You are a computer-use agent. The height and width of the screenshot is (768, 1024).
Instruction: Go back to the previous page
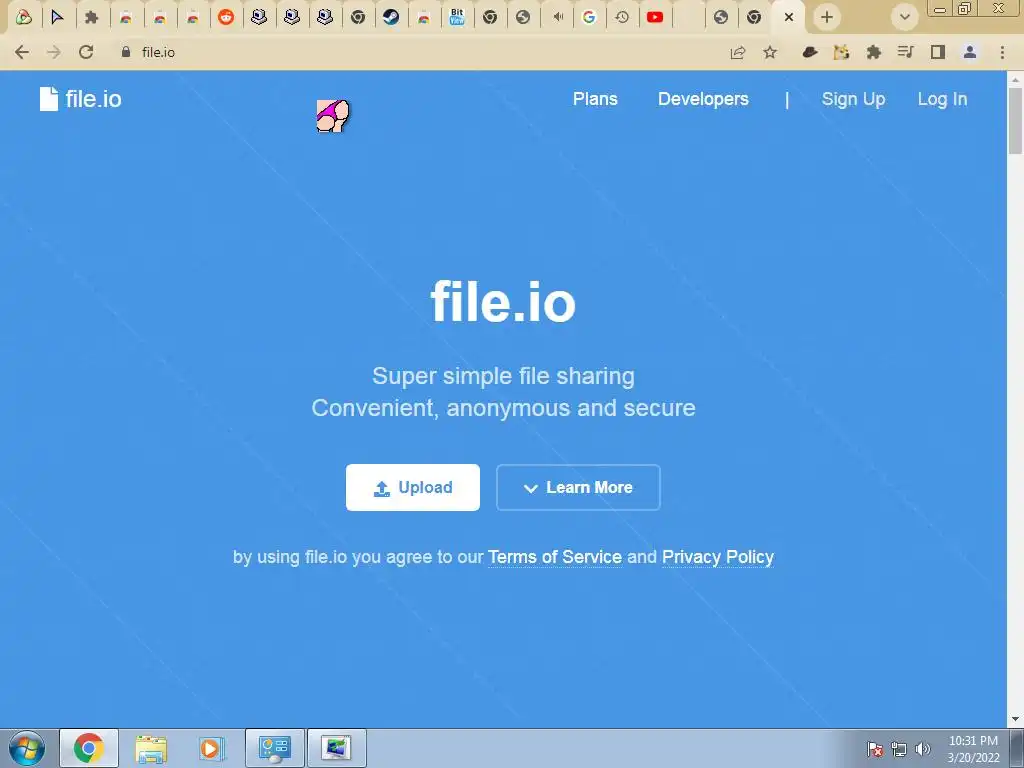pyautogui.click(x=22, y=52)
